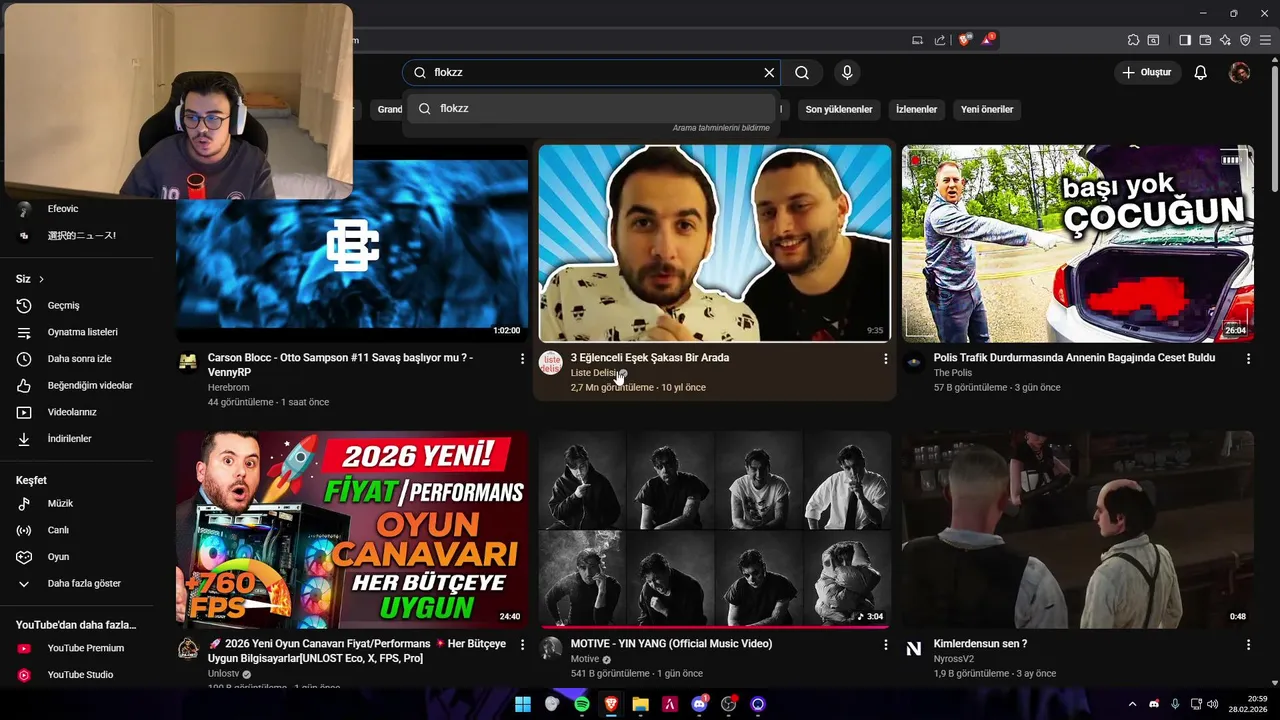The height and width of the screenshot is (720, 1280).
Task: Click the Brave Shields lion icon
Action: [x=964, y=40]
